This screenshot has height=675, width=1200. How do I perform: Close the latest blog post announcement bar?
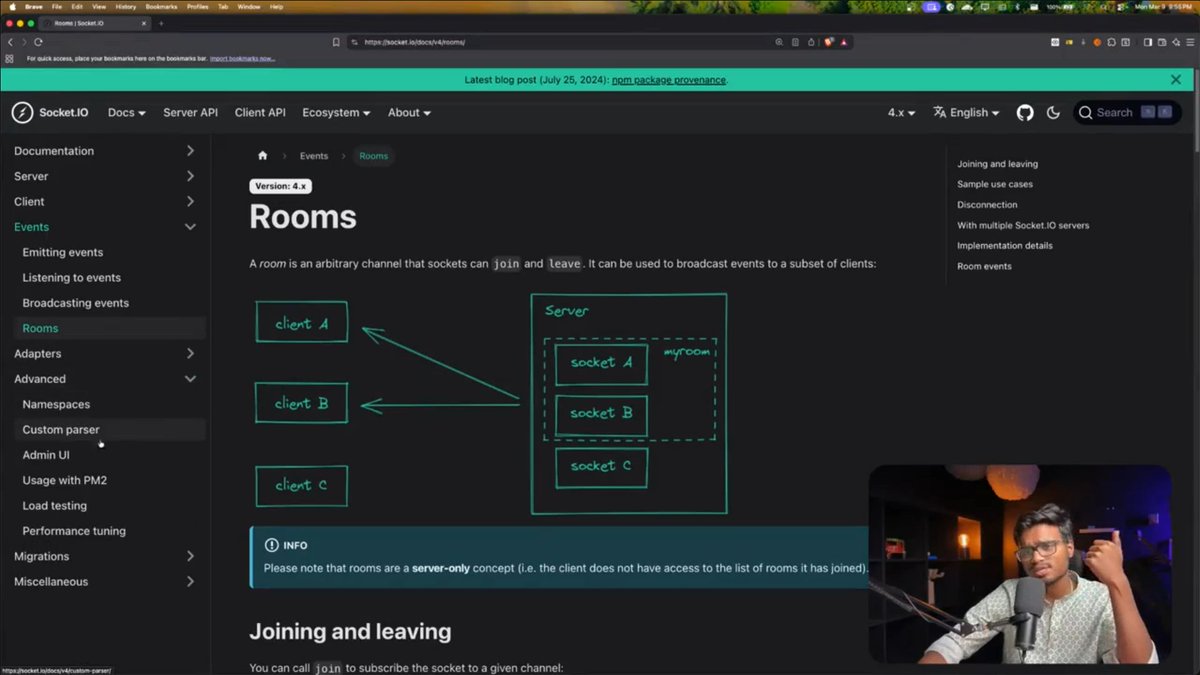[1176, 79]
